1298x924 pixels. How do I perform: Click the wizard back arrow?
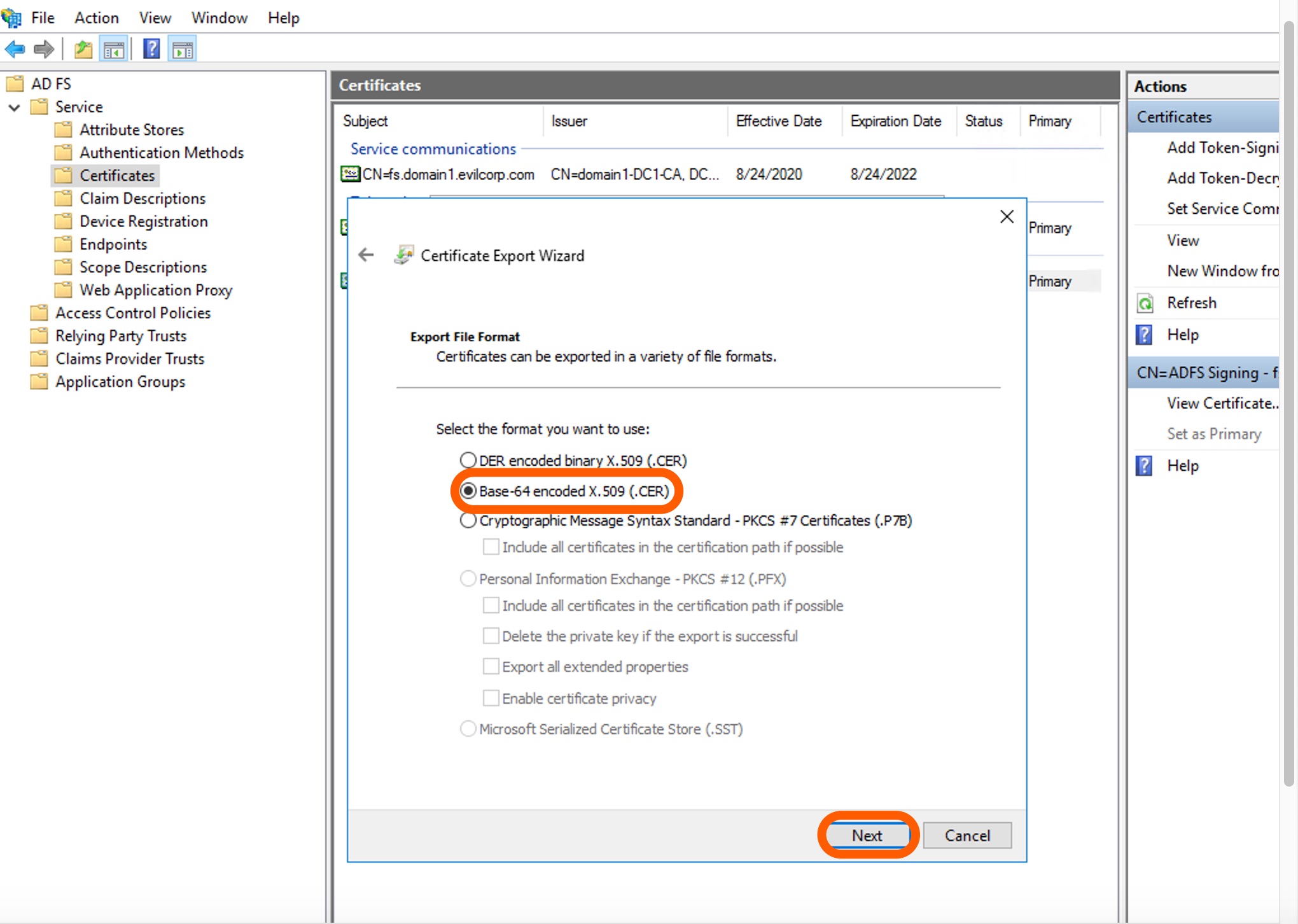click(x=366, y=255)
